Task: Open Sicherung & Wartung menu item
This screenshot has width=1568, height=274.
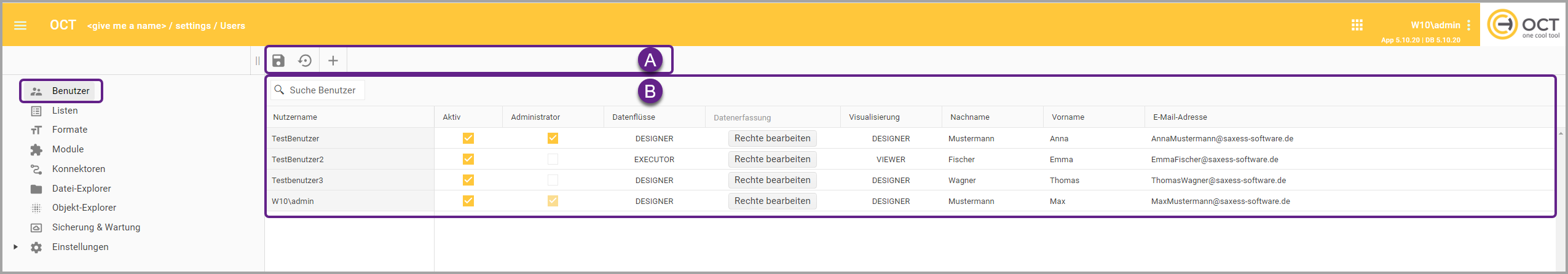Action: point(96,227)
